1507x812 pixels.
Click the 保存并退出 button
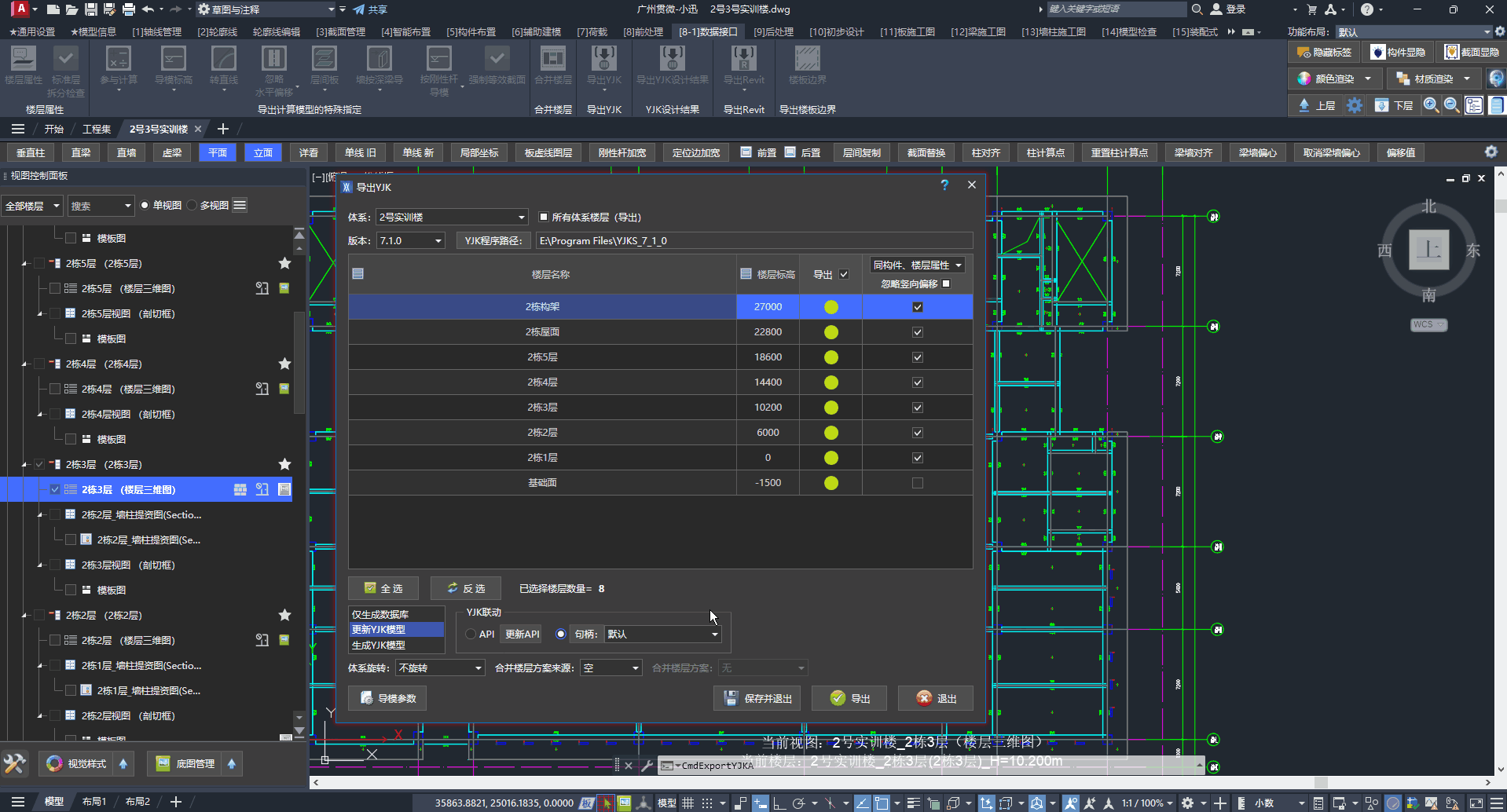point(757,698)
